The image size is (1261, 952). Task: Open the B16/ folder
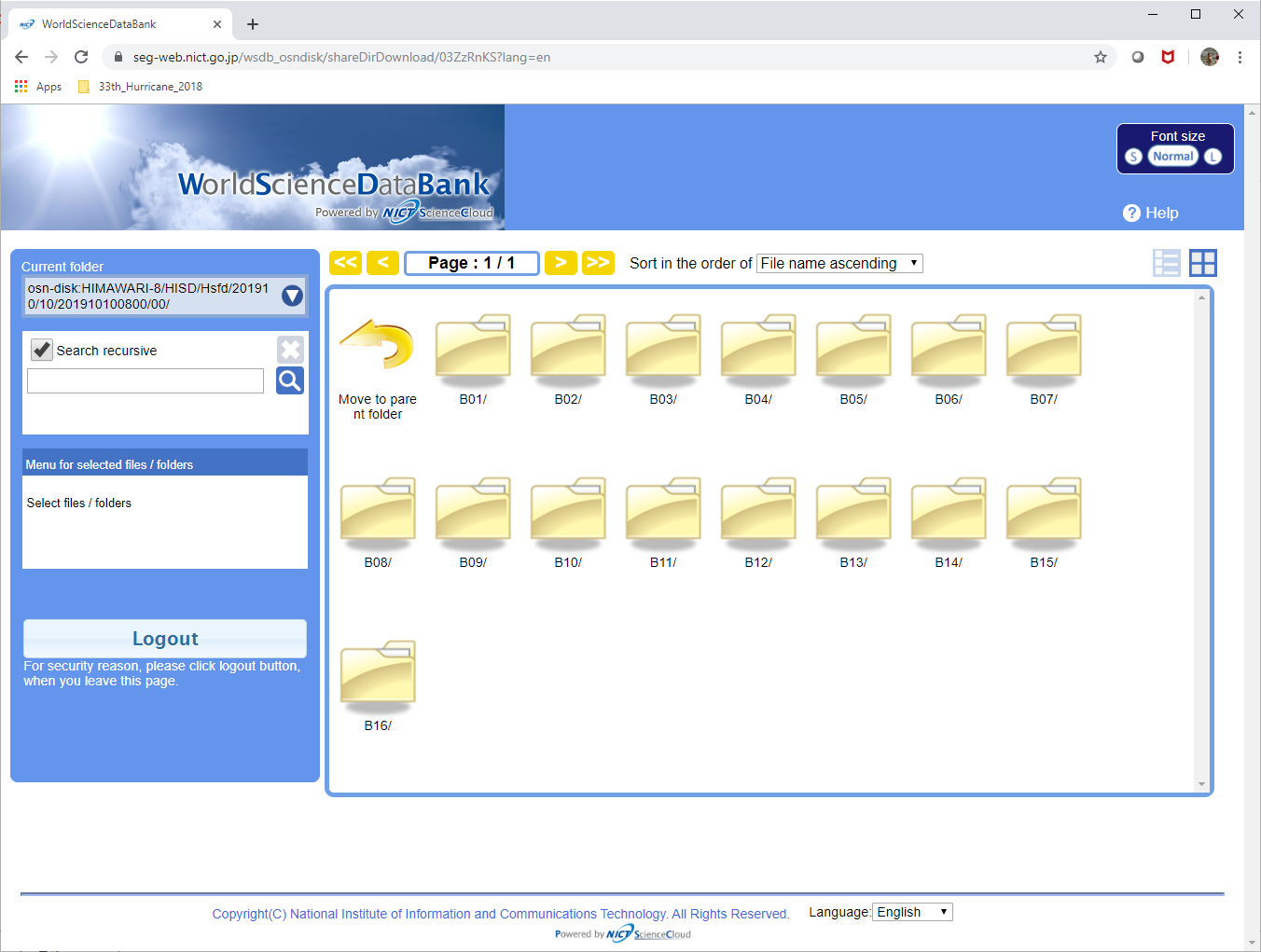pyautogui.click(x=378, y=678)
